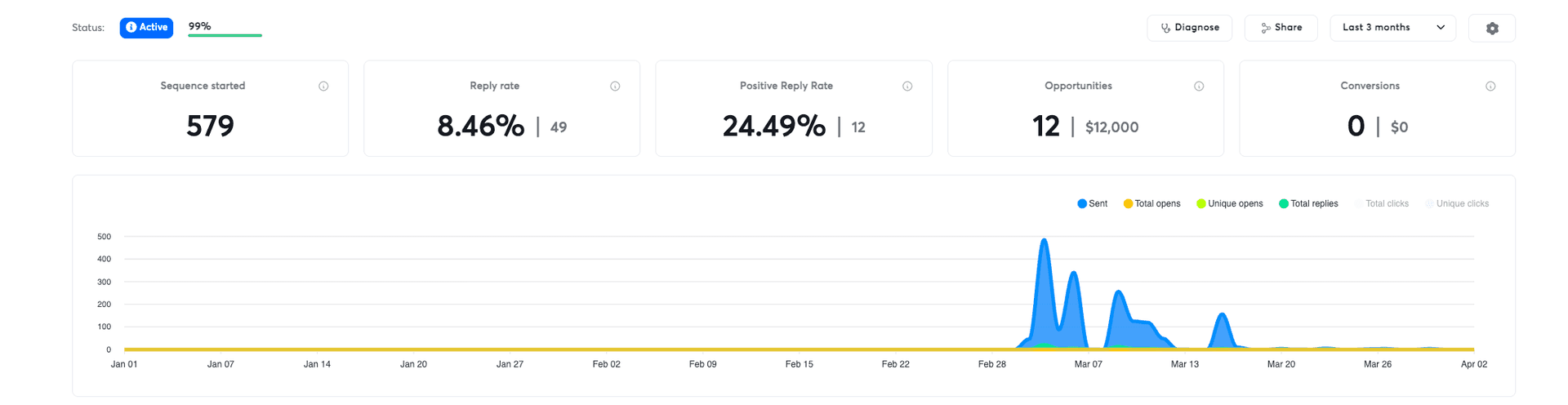Click the dropdown chevron arrow
This screenshot has height=405, width=1568.
[1441, 28]
